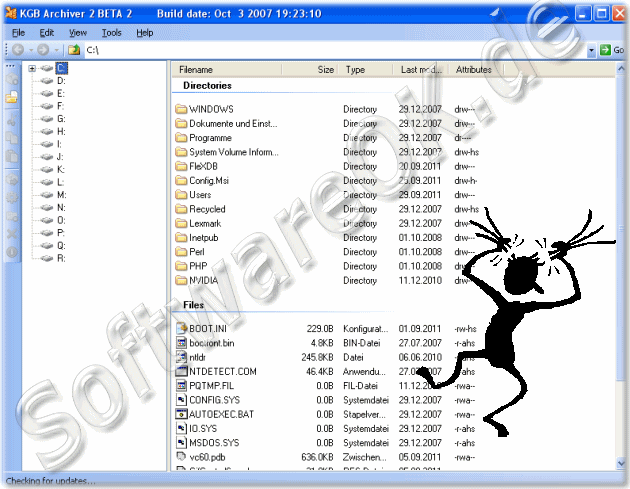Sort by the Attributes column header
Image resolution: width=630 pixels, height=489 pixels.
point(476,70)
